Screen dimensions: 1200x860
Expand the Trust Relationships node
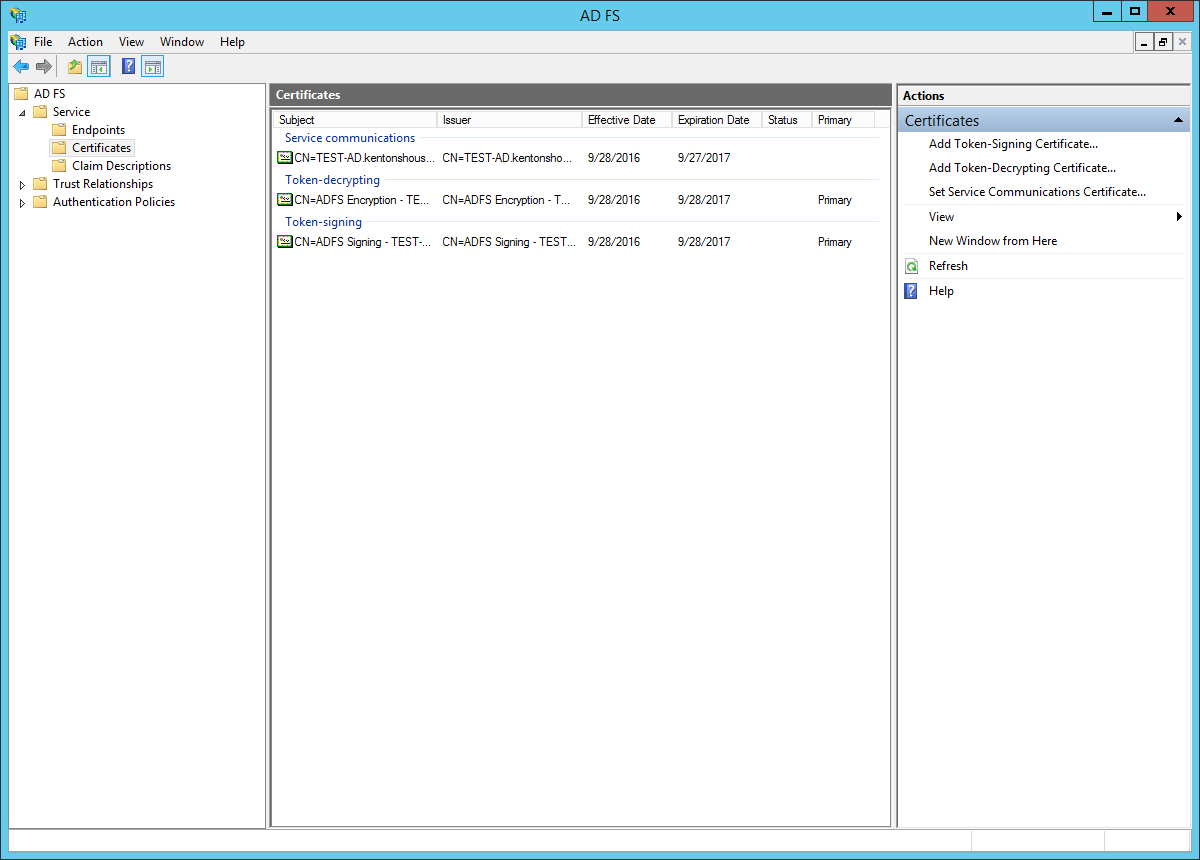(x=23, y=185)
